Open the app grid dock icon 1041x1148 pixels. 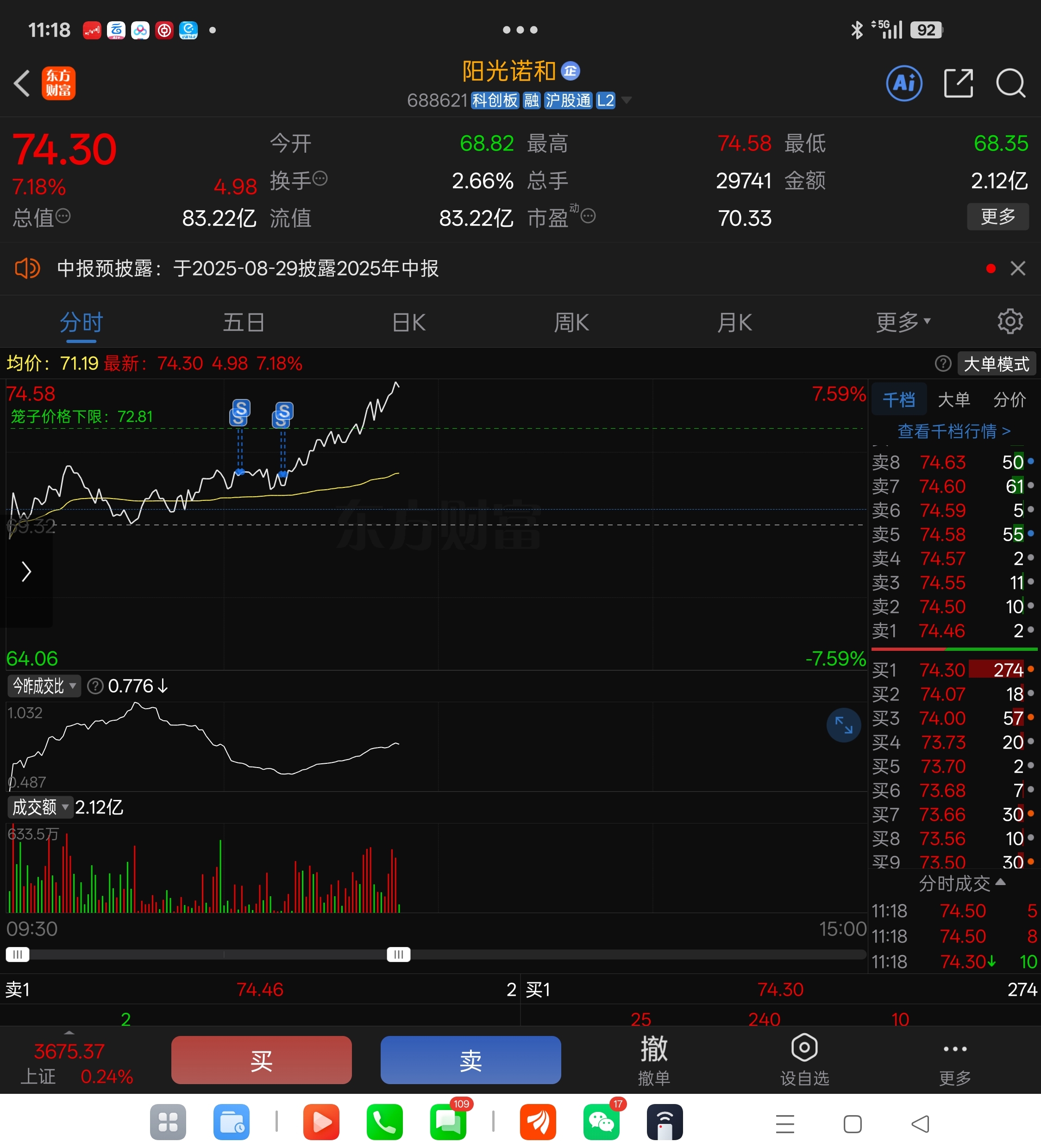click(x=168, y=1123)
